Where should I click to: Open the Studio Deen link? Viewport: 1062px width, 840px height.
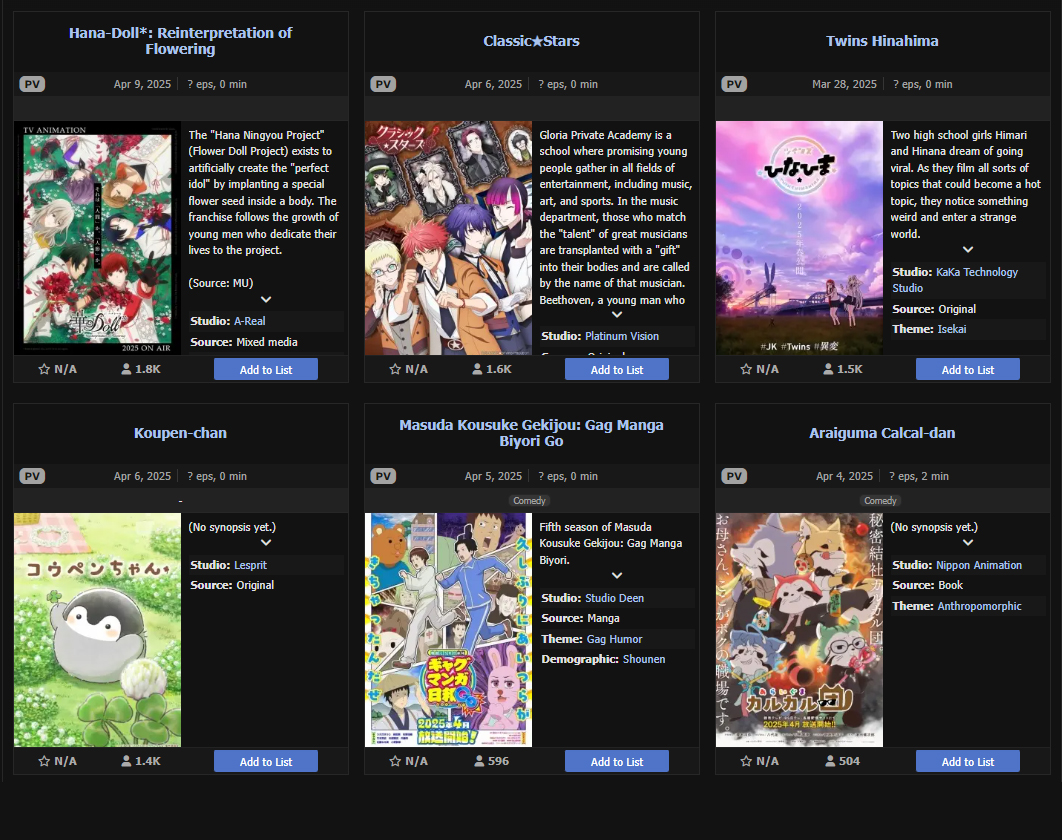click(614, 598)
